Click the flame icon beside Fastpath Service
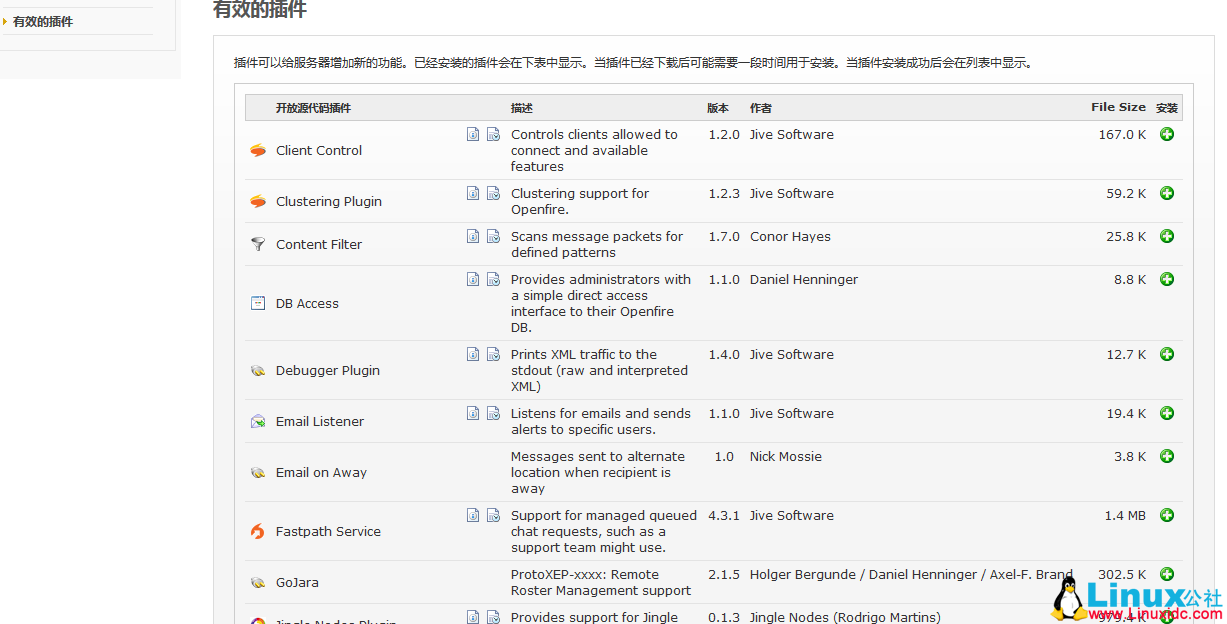1227x624 pixels. pos(257,532)
